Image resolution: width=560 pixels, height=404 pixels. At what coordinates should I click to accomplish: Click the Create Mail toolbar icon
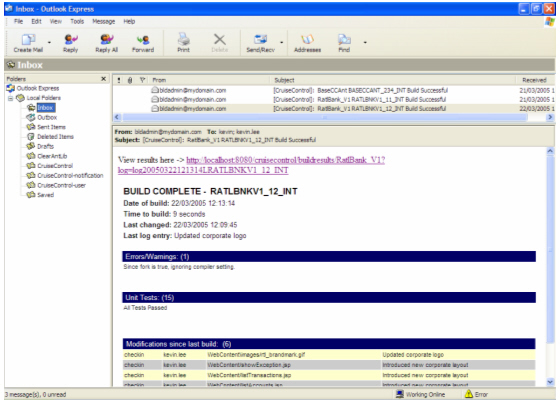pyautogui.click(x=28, y=39)
